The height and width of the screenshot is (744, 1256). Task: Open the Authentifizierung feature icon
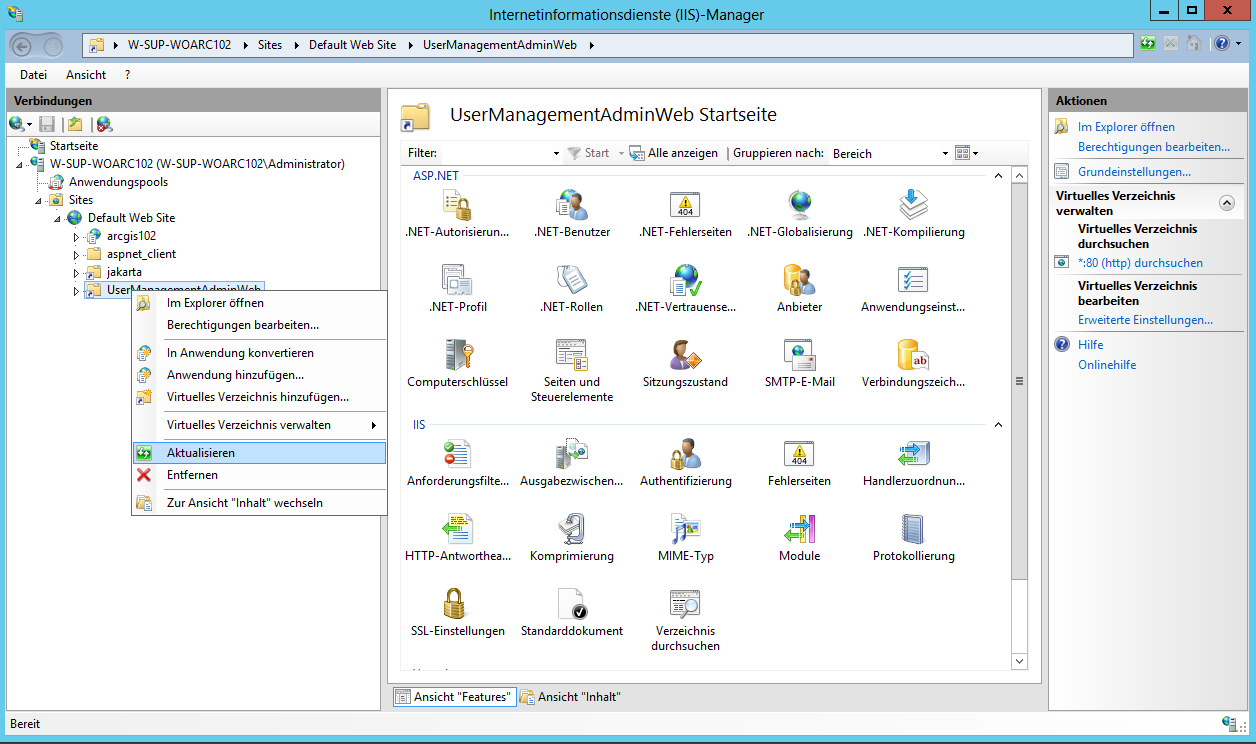(685, 455)
